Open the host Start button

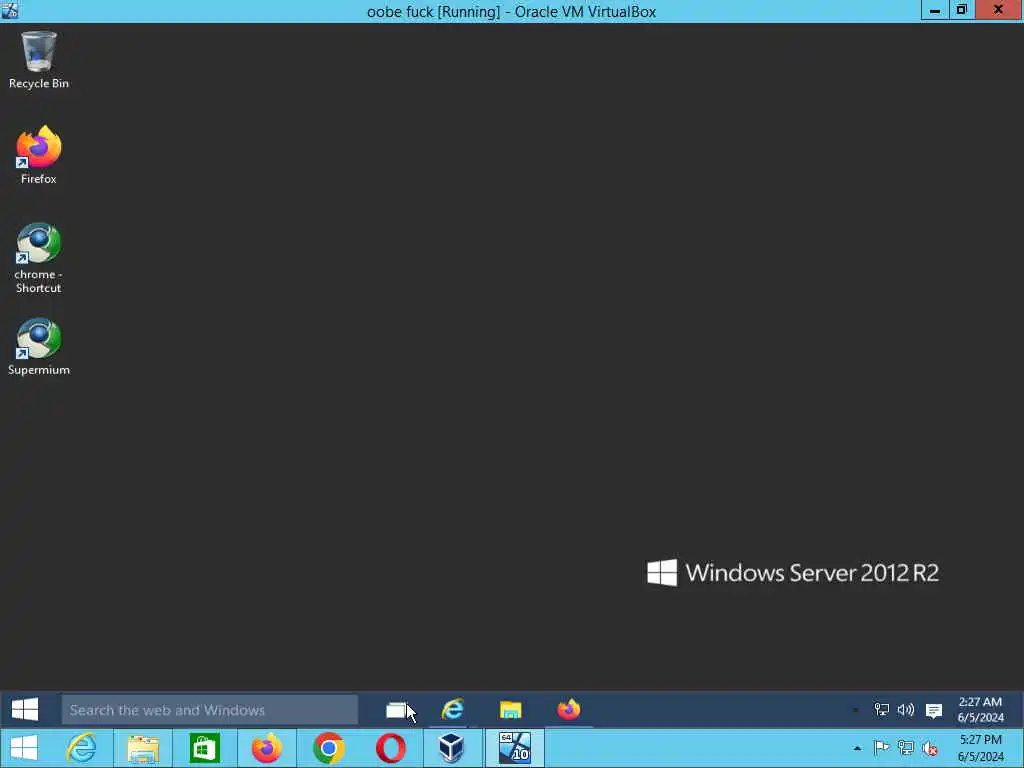pyautogui.click(x=24, y=748)
